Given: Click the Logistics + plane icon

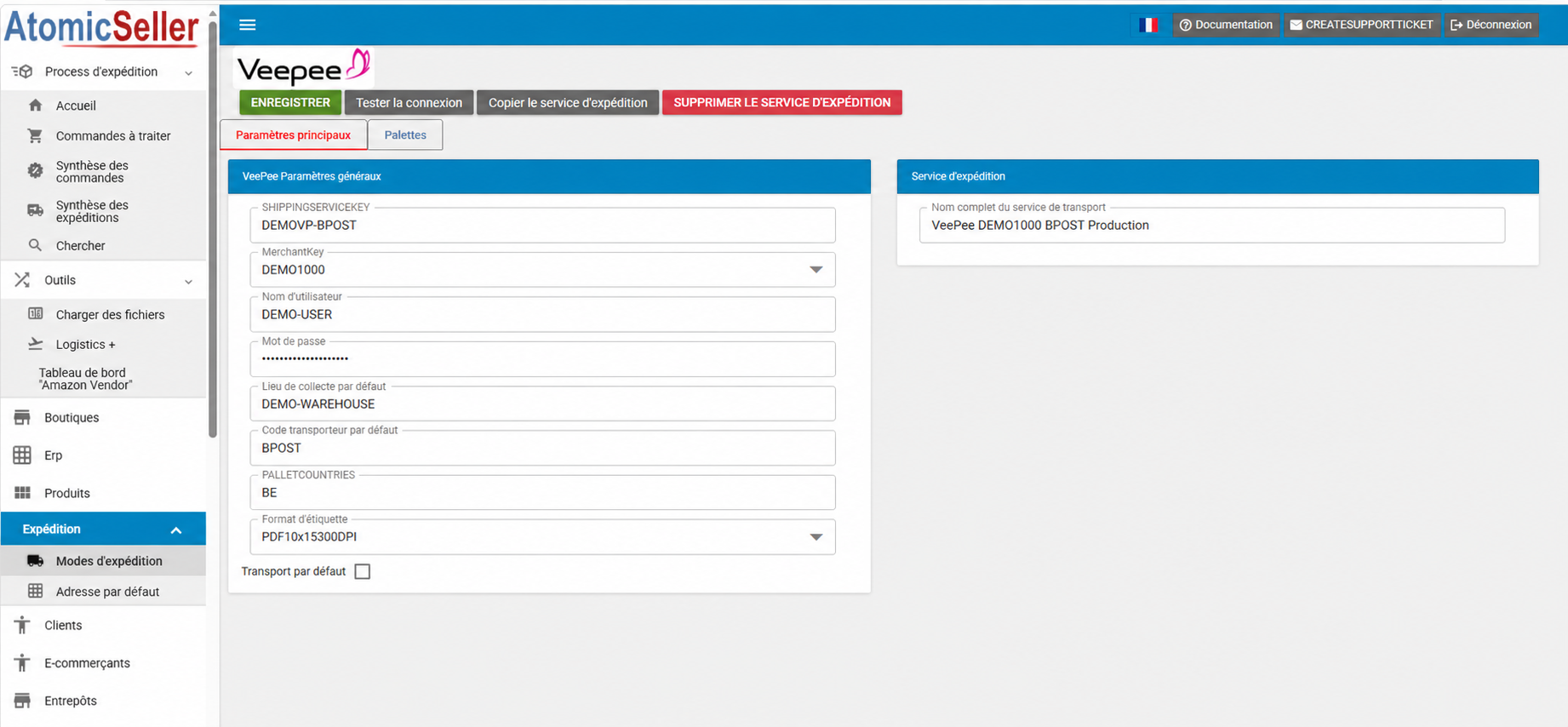Looking at the screenshot, I should click(x=35, y=344).
